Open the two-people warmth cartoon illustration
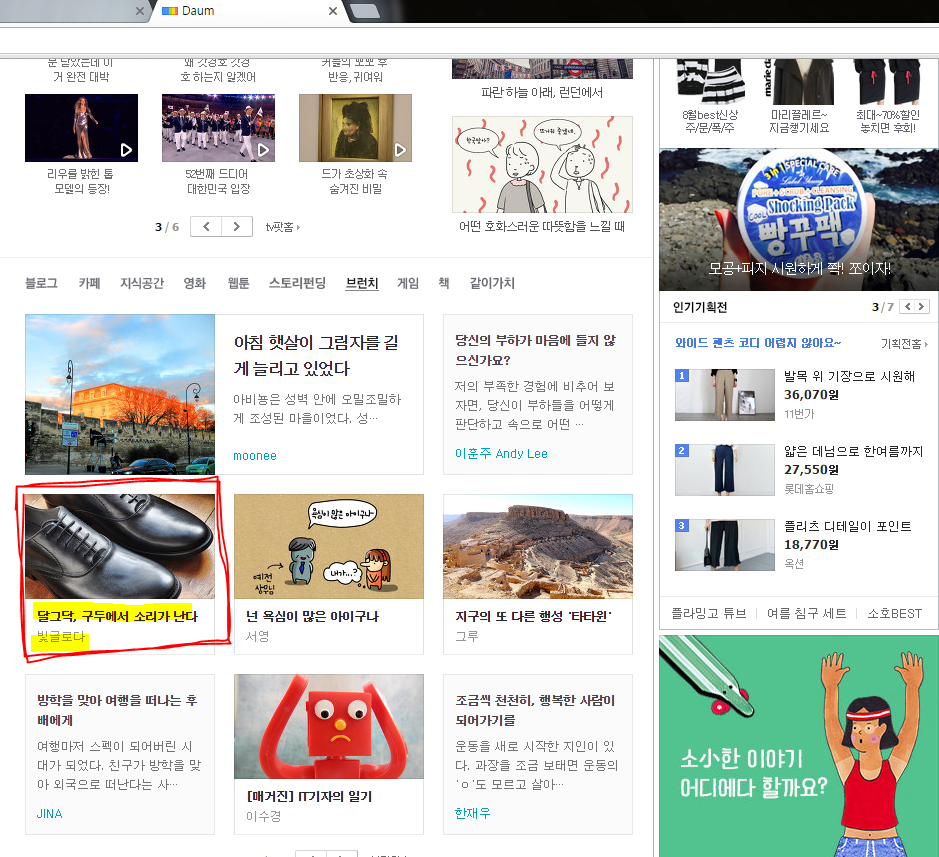 [x=542, y=164]
